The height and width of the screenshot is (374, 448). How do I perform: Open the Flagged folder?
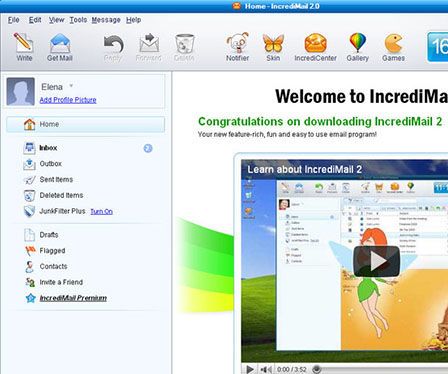(52, 251)
